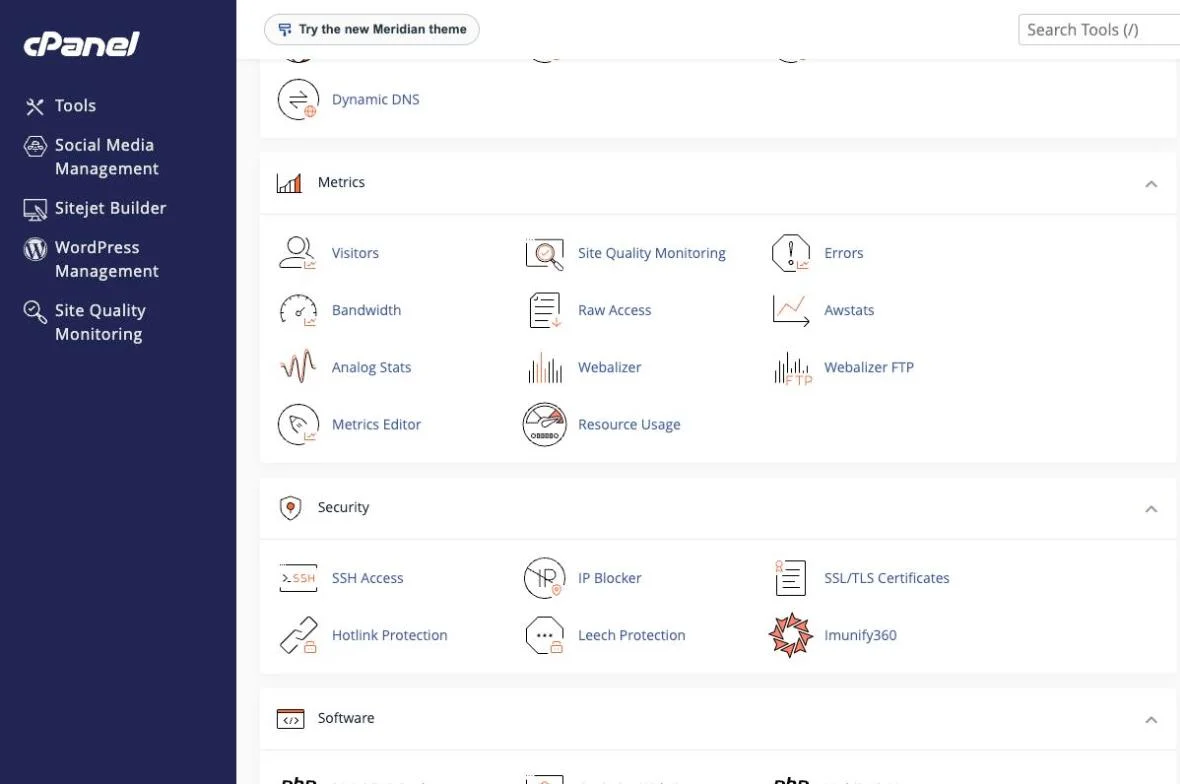The height and width of the screenshot is (784, 1180).
Task: Click the Social Media Management sidebar icon
Action: pyautogui.click(x=35, y=146)
